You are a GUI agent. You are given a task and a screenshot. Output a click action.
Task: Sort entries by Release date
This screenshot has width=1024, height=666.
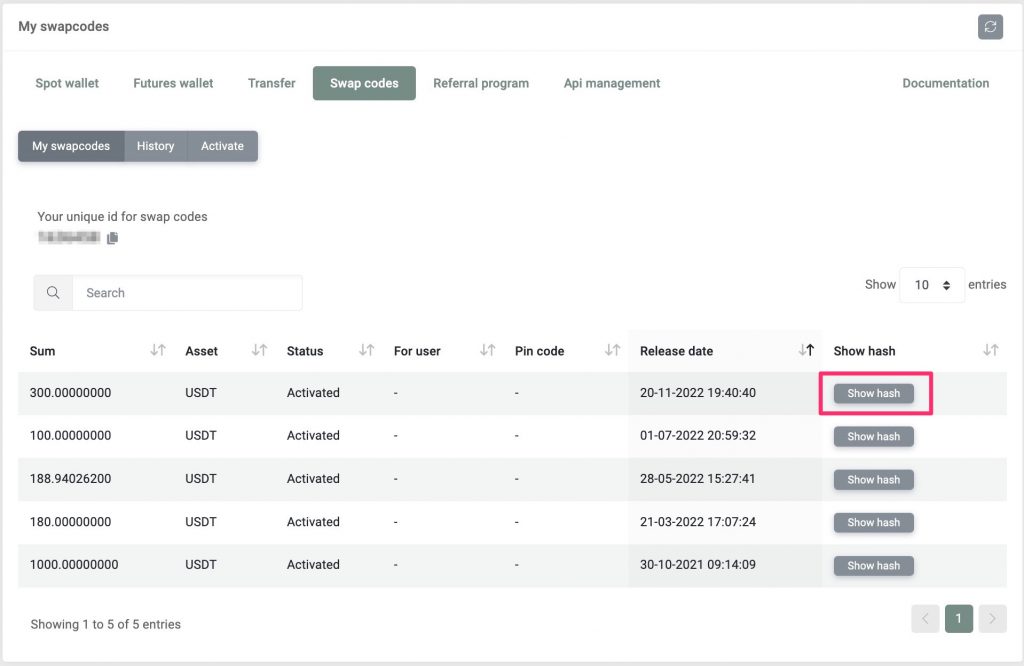pyautogui.click(x=806, y=350)
